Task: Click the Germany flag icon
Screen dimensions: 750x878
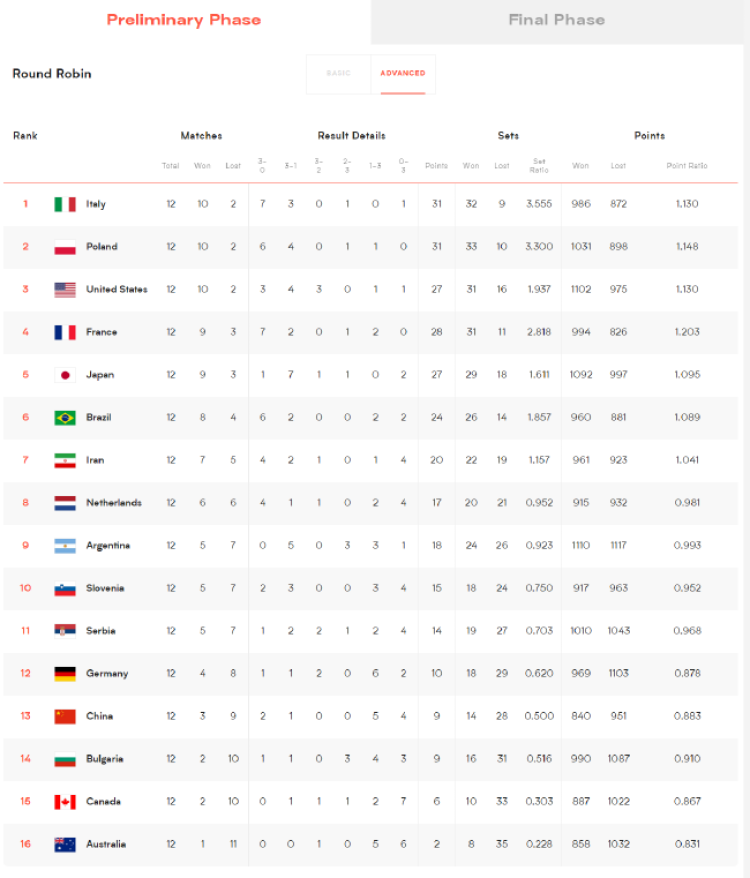Action: pos(65,674)
